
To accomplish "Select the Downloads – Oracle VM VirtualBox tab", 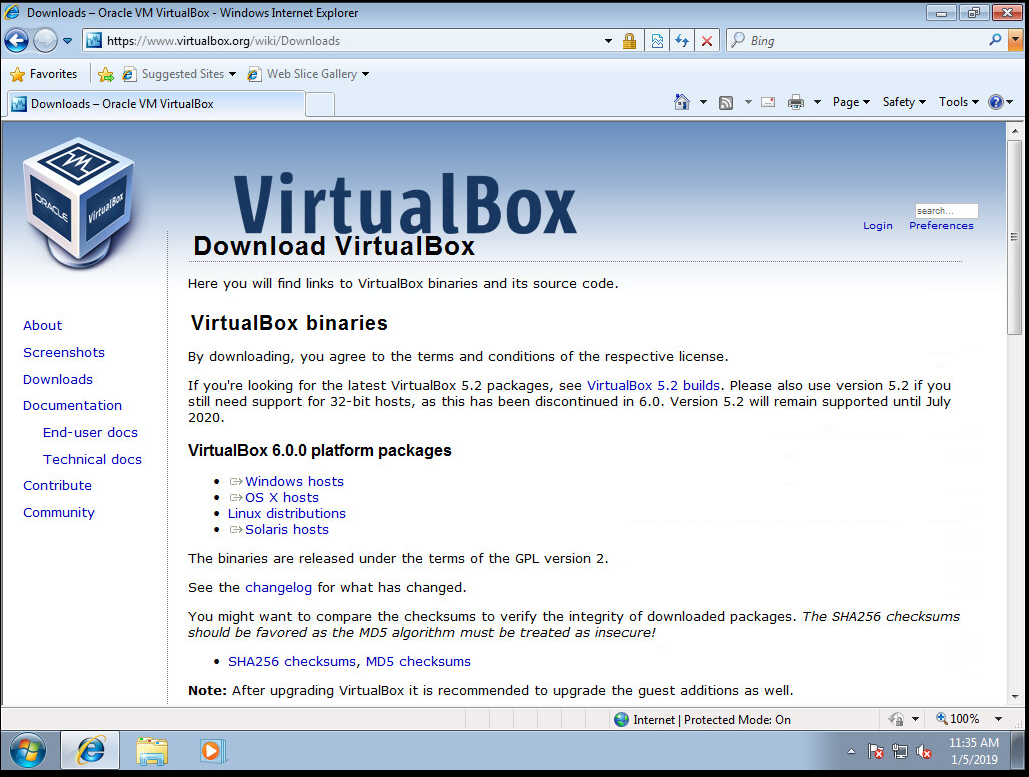I will click(x=155, y=104).
